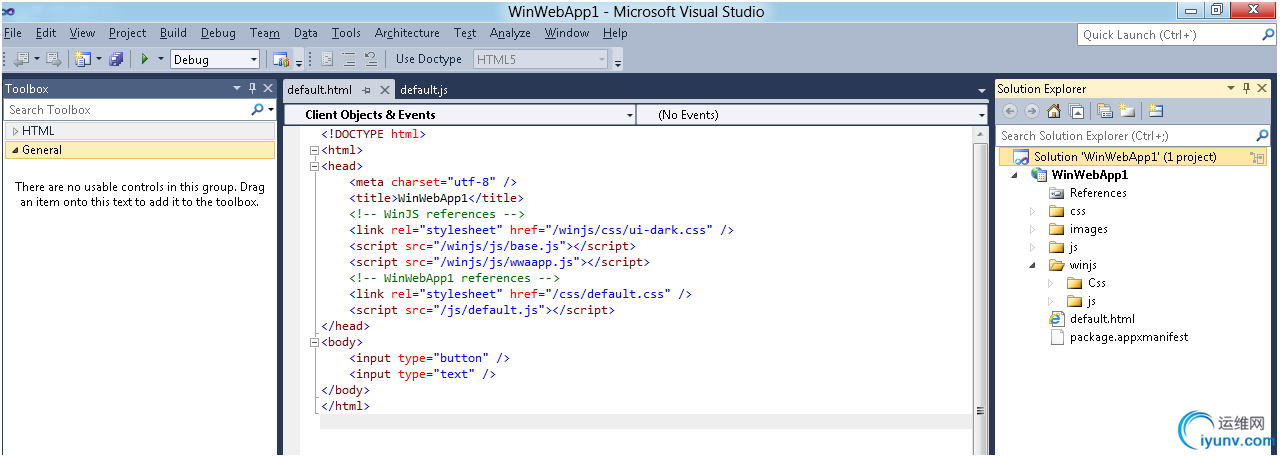Switch to the default.js tab
The image size is (1281, 457).
coord(424,89)
